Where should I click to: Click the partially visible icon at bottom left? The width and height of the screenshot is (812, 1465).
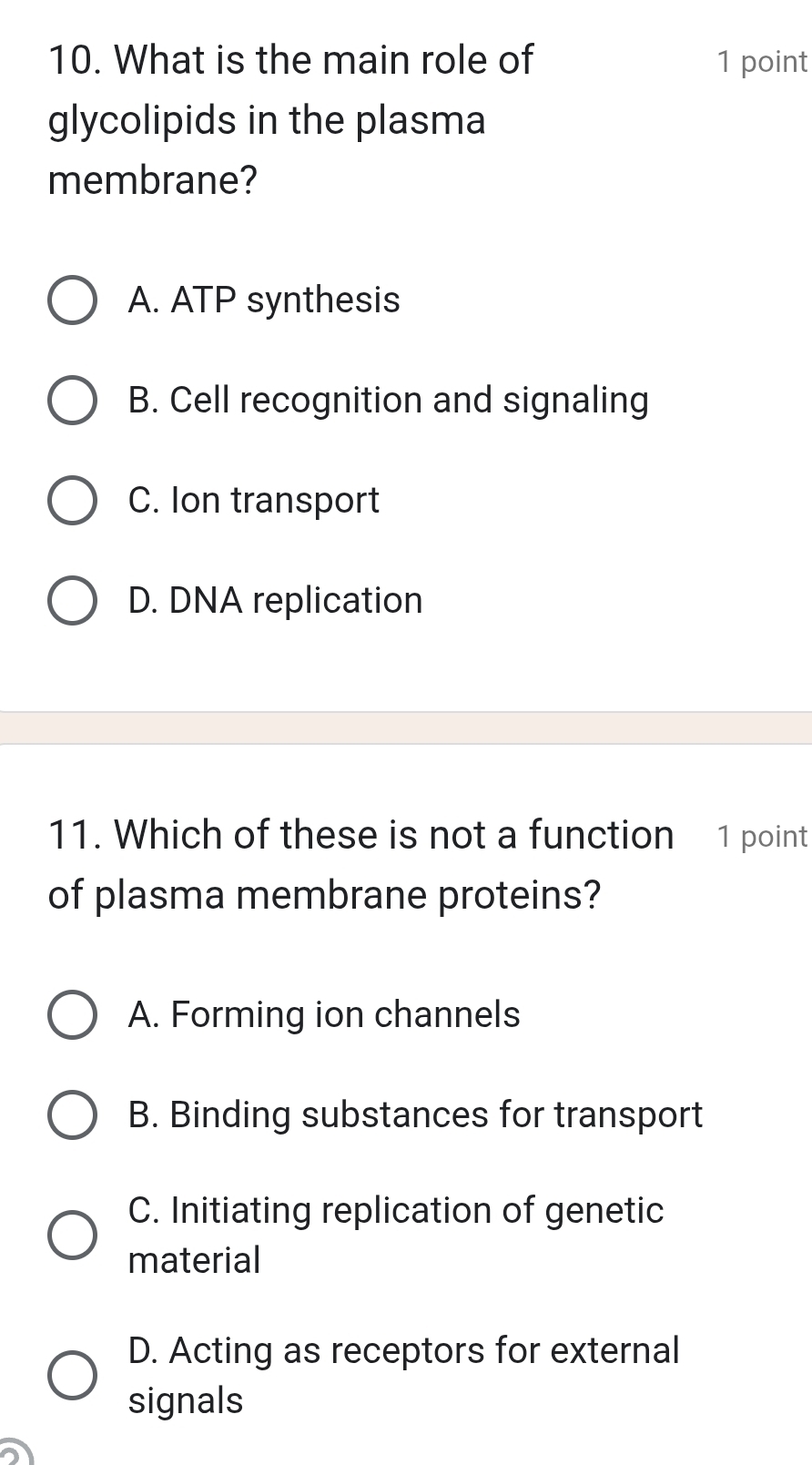click(13, 1454)
